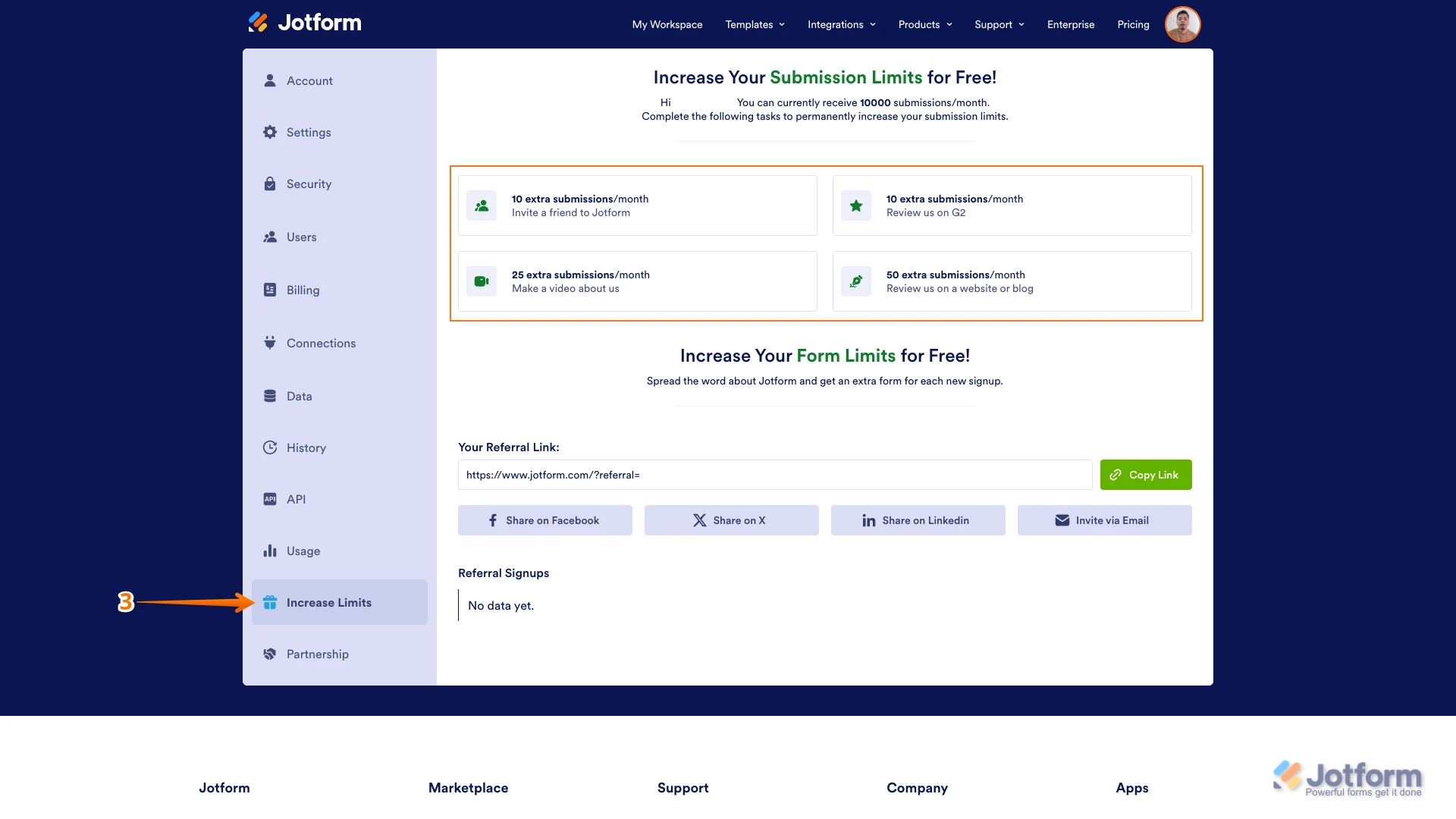Click the LinkedIn logo icon

click(x=869, y=520)
